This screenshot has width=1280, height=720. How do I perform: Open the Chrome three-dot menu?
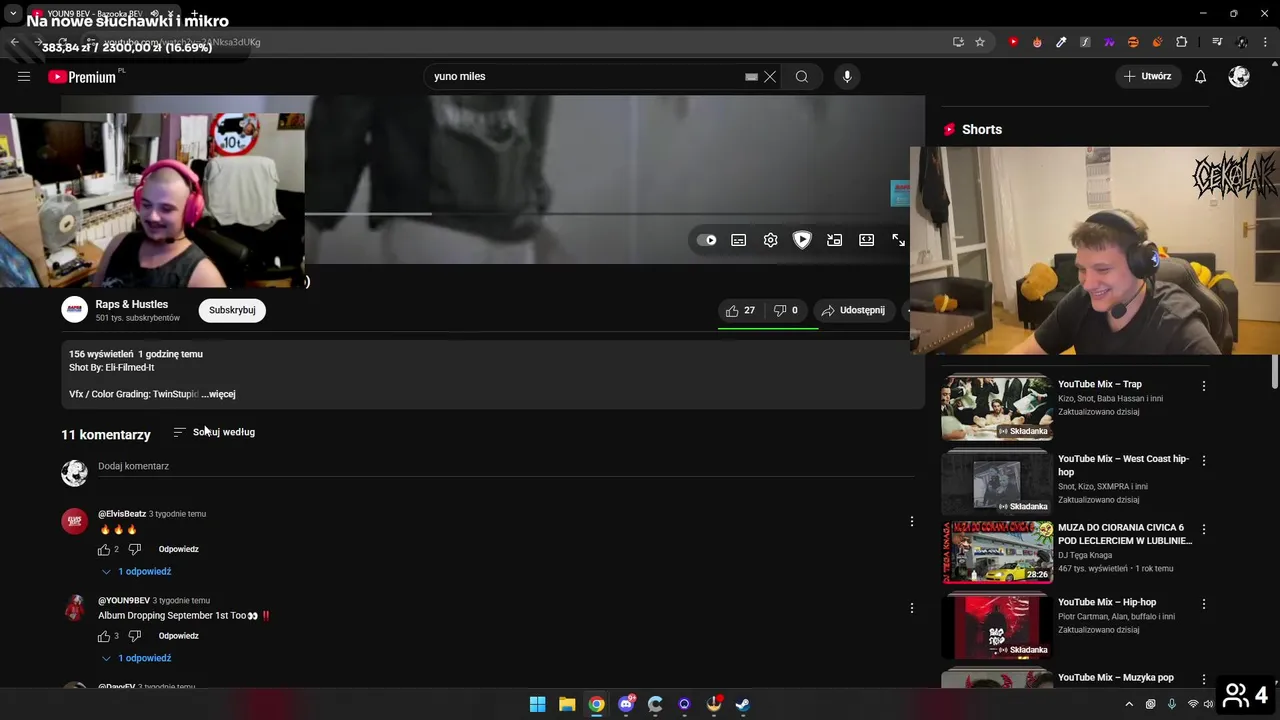tap(1266, 42)
